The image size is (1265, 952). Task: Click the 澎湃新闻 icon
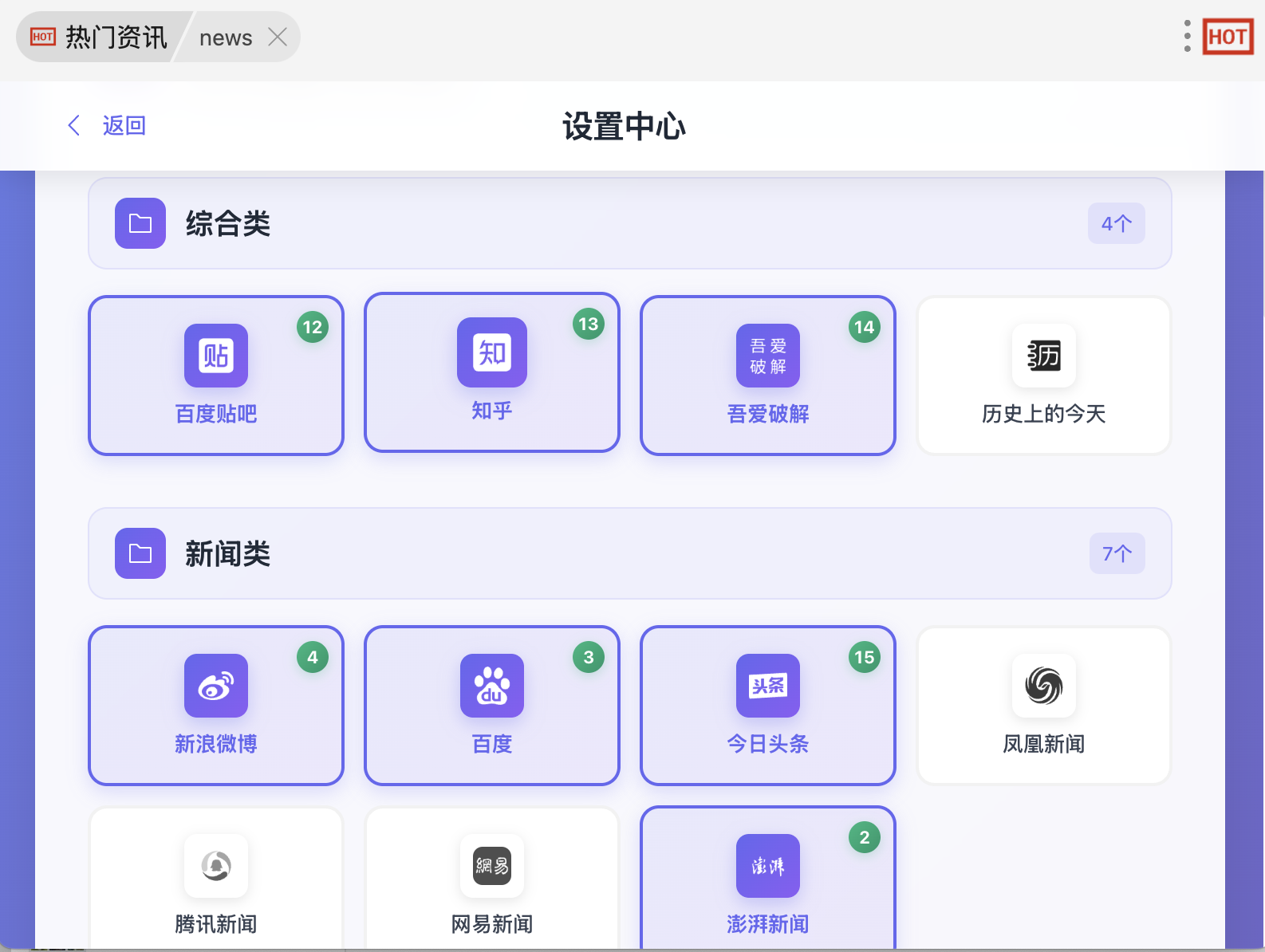768,866
